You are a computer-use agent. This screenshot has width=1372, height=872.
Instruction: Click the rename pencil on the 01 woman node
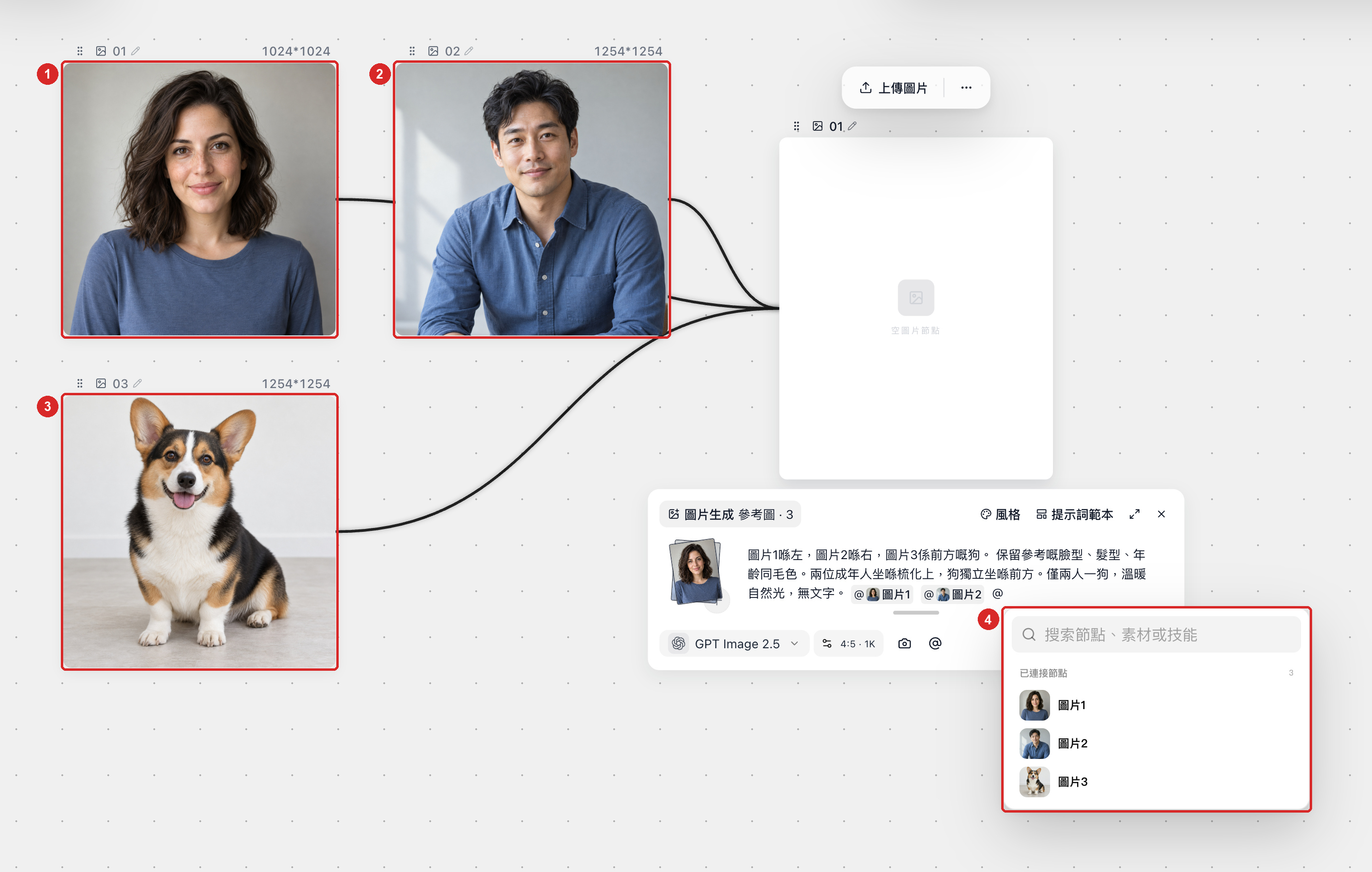pyautogui.click(x=136, y=51)
